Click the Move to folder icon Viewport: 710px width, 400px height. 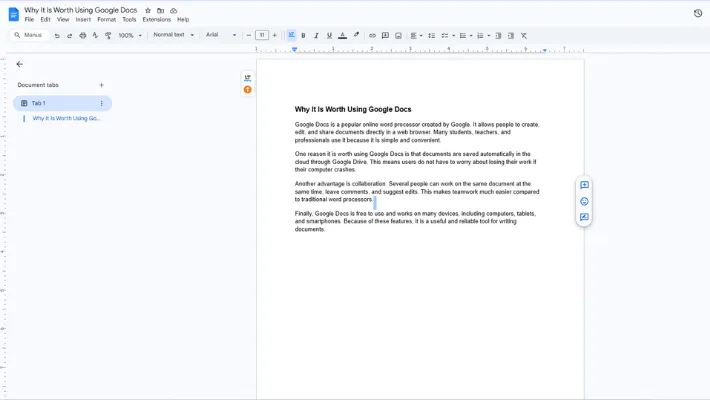point(160,10)
